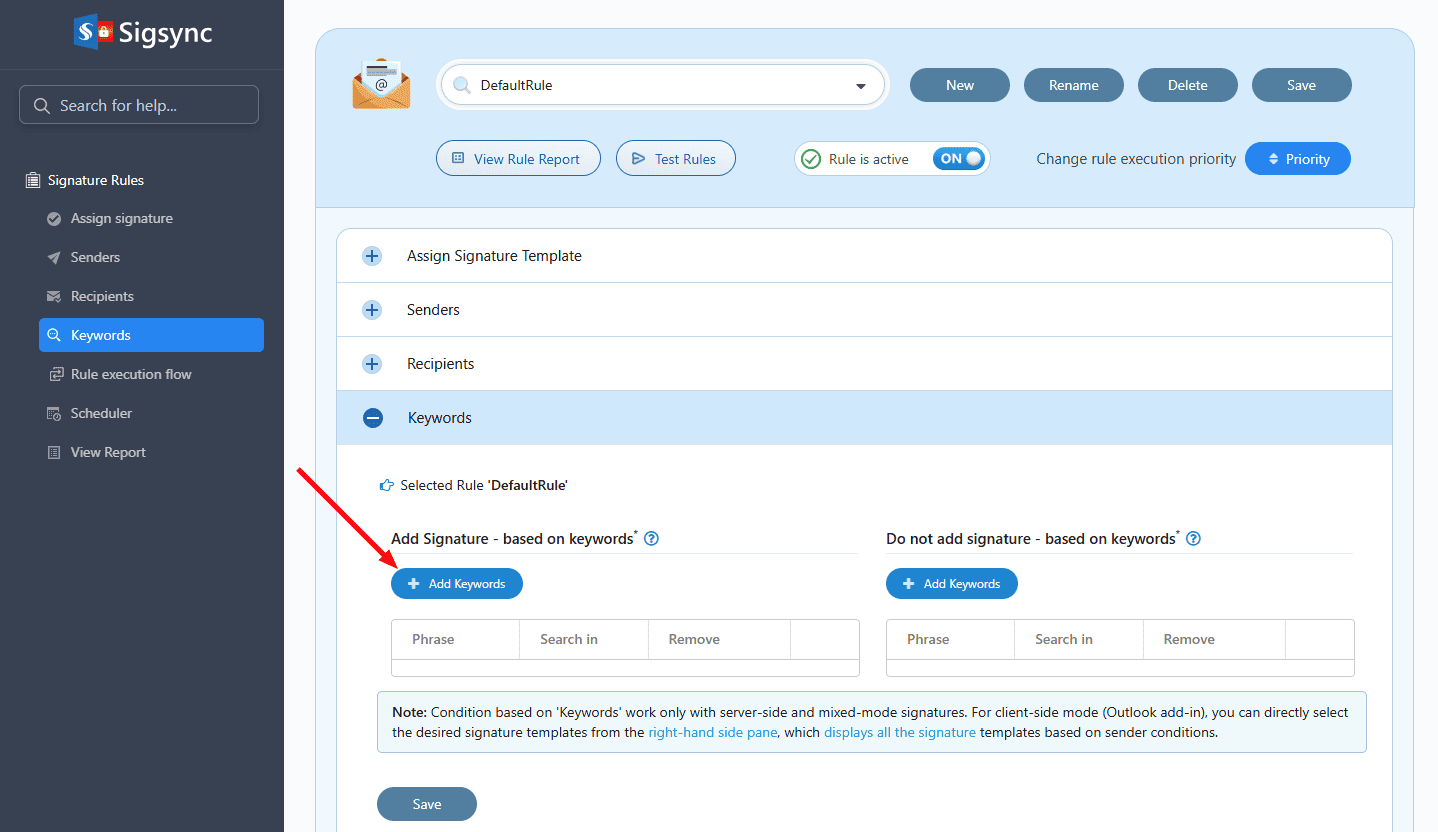The image size is (1438, 832).
Task: Click the right-hand side pane link
Action: coord(712,732)
